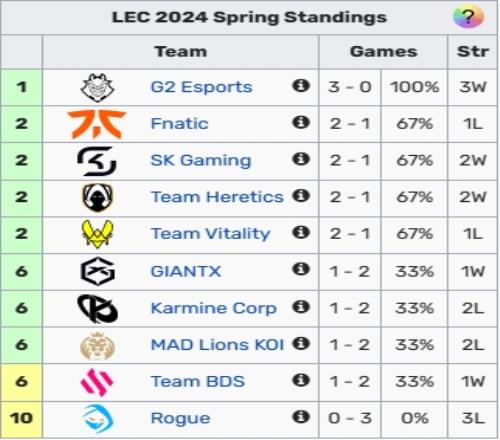Follow the Team Heretics link

(x=217, y=197)
